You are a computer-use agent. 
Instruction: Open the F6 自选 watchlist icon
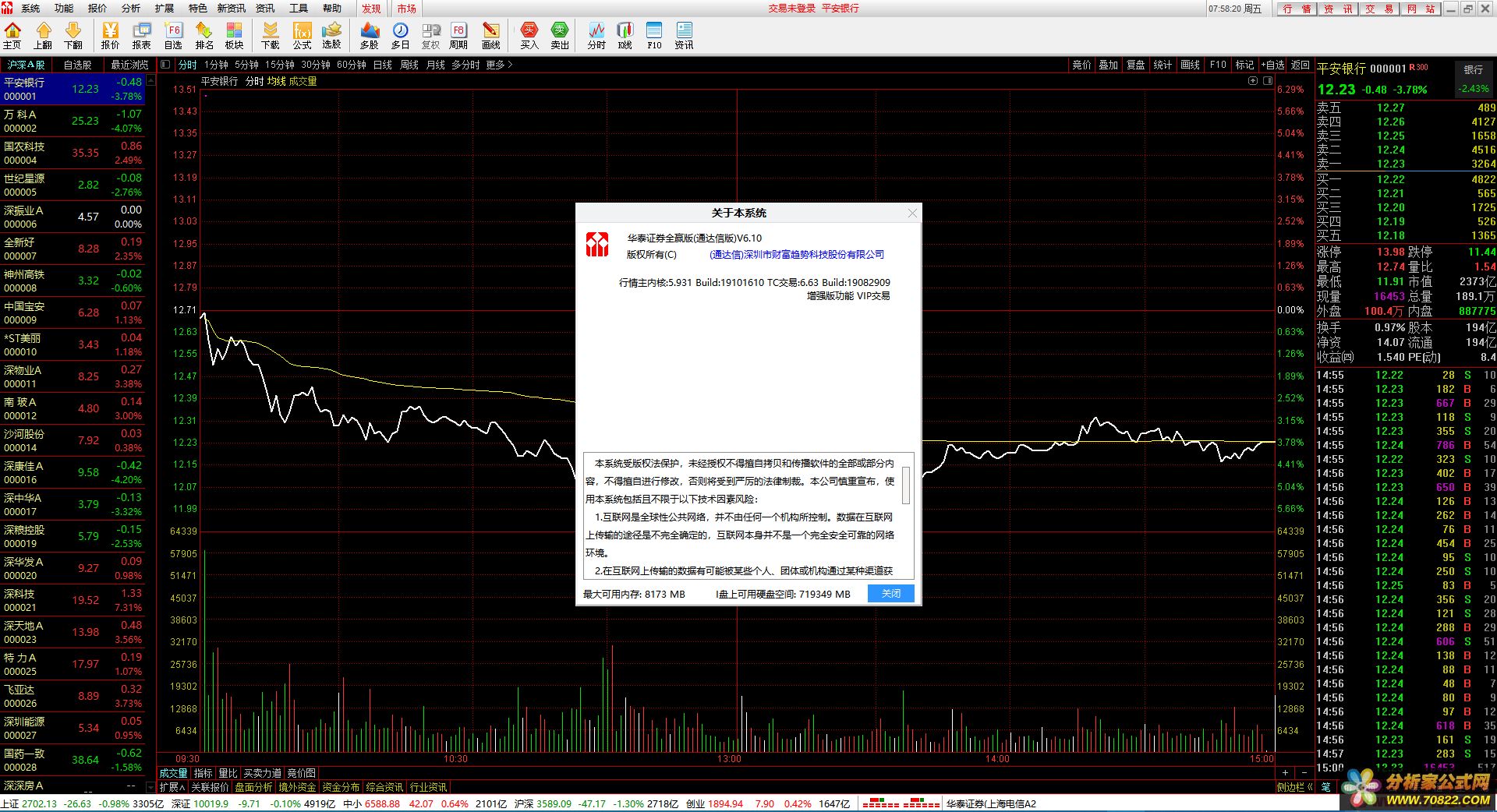173,36
